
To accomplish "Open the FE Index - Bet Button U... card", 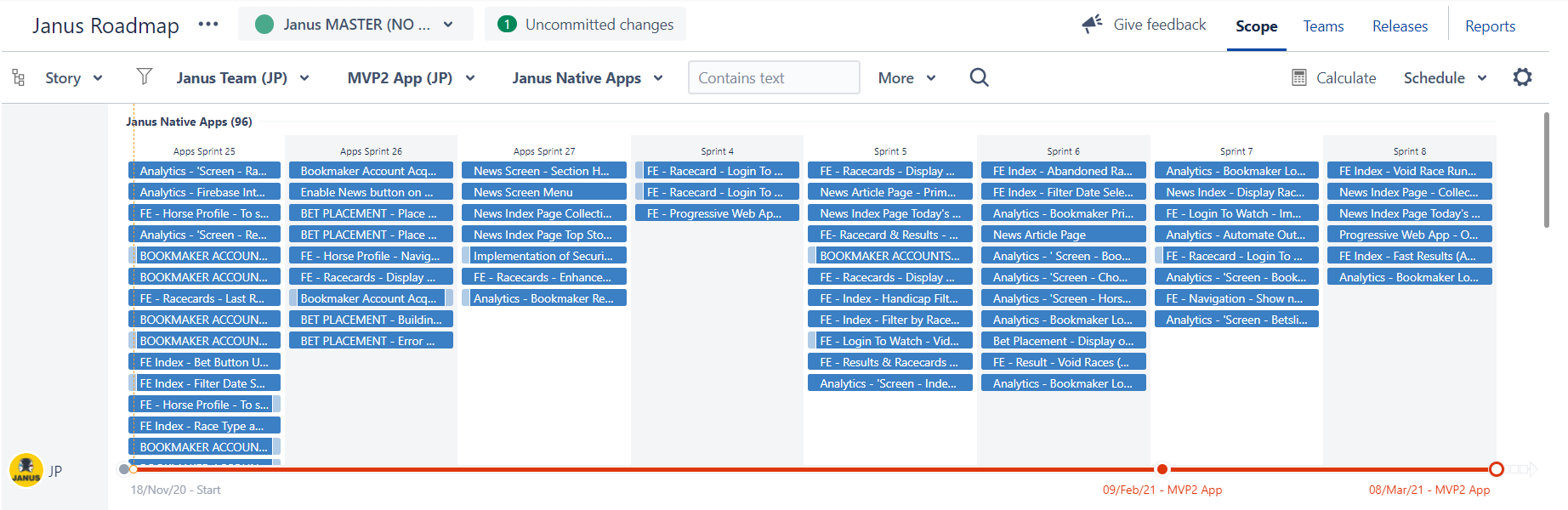I will [204, 362].
